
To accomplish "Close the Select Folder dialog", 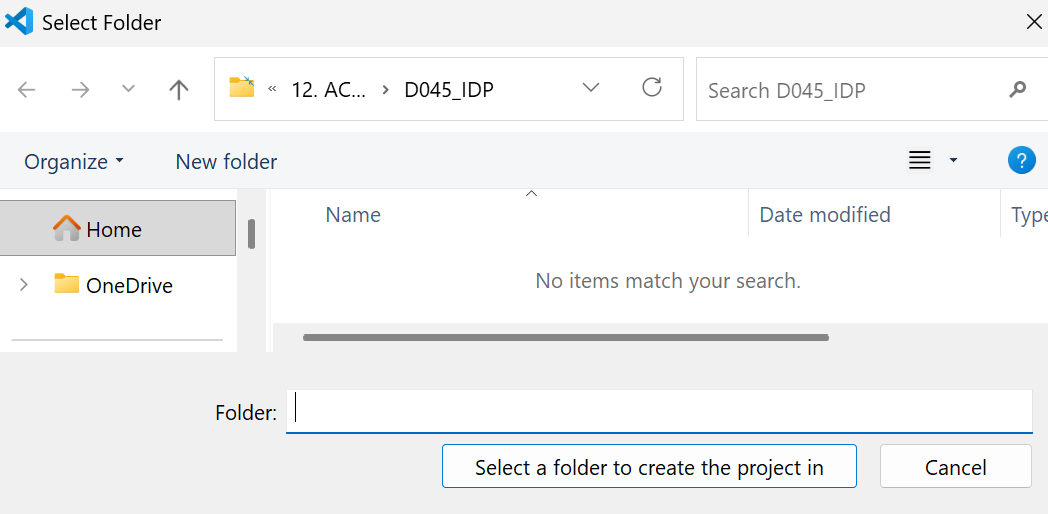I will point(1033,22).
